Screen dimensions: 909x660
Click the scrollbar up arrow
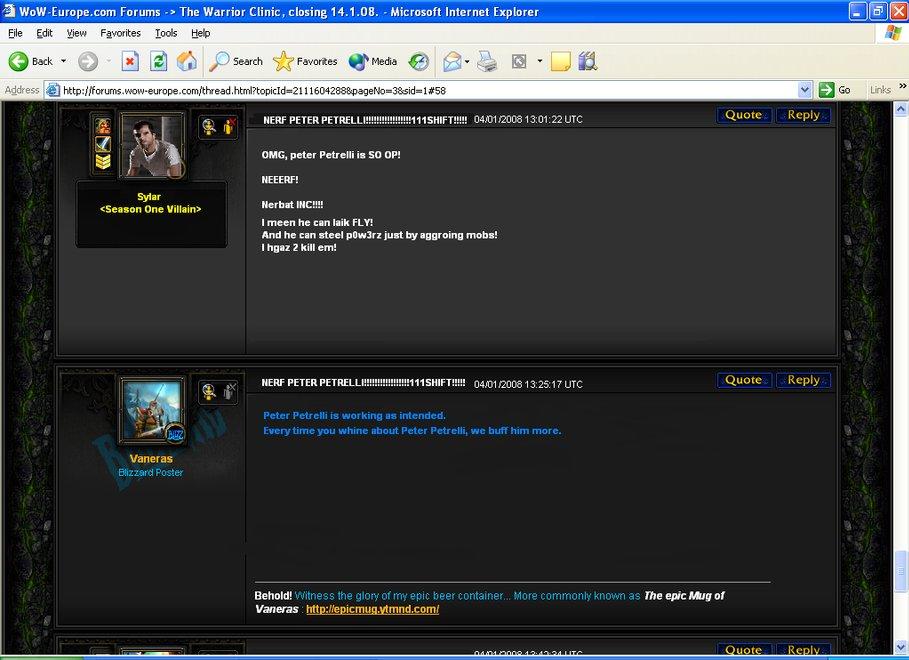tap(900, 108)
